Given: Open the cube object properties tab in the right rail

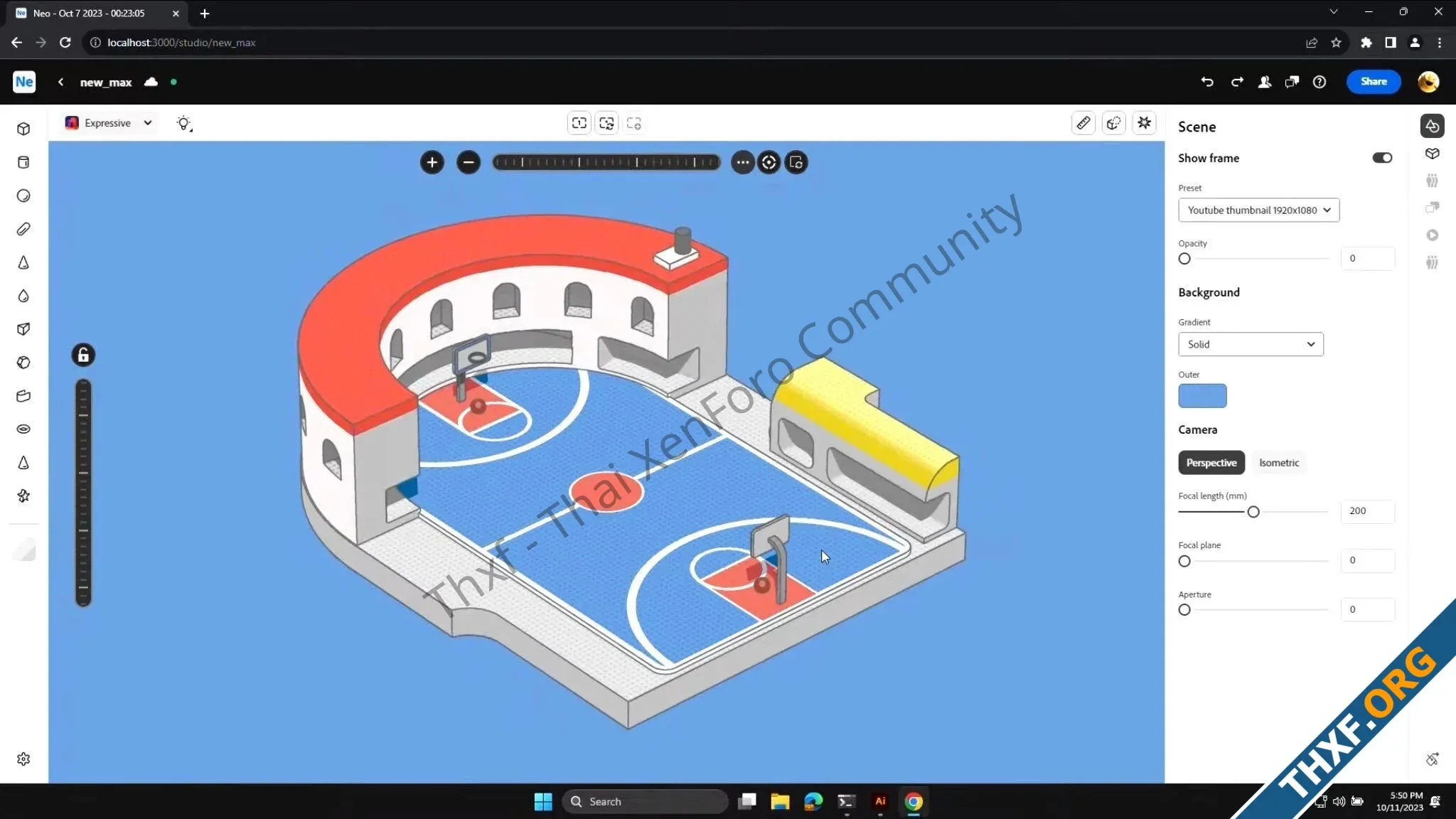Looking at the screenshot, I should [x=1432, y=154].
